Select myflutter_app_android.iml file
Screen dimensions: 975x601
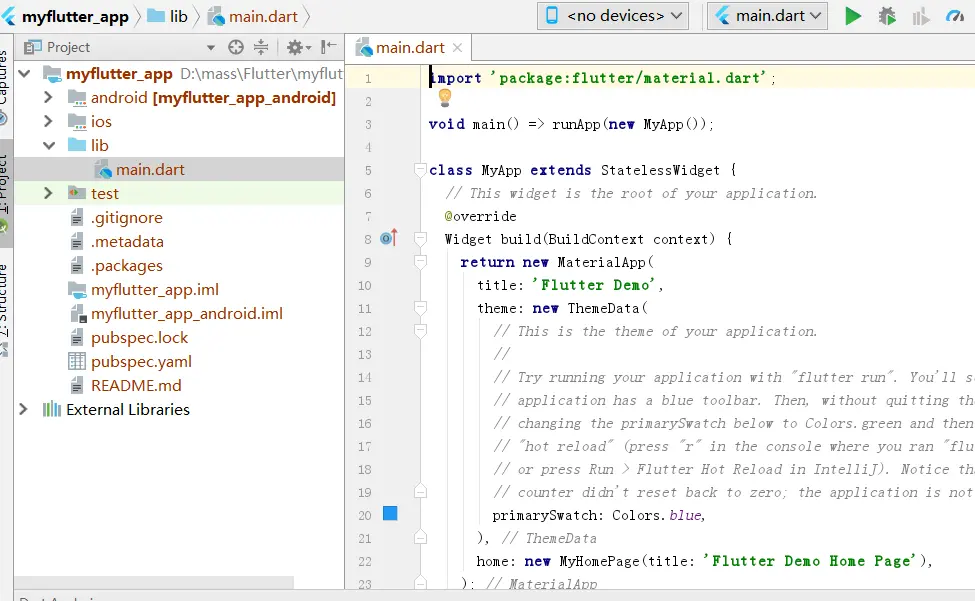pyautogui.click(x=187, y=313)
